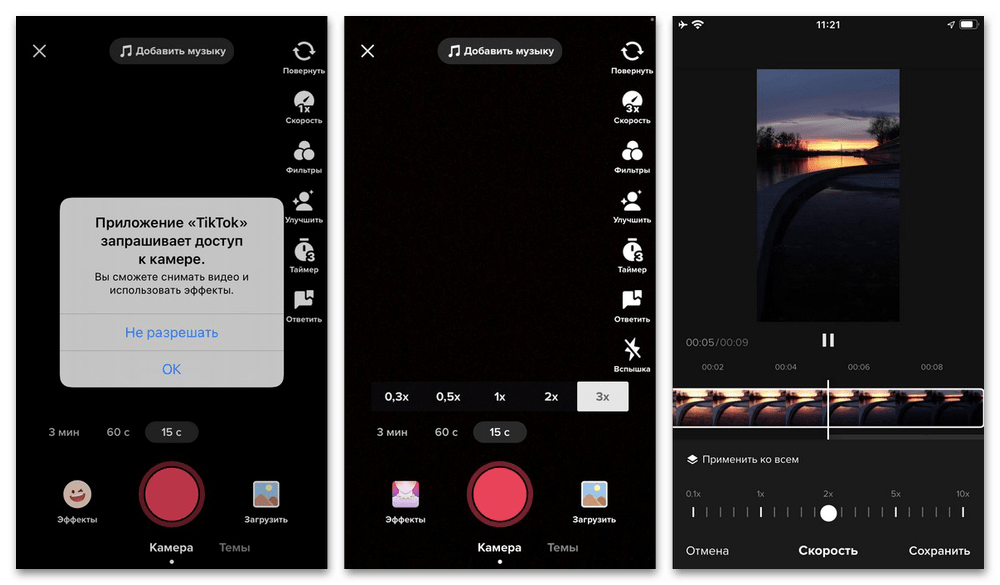Tap the smiley-face Эффекты icon
The image size is (1000, 585).
coord(77,494)
